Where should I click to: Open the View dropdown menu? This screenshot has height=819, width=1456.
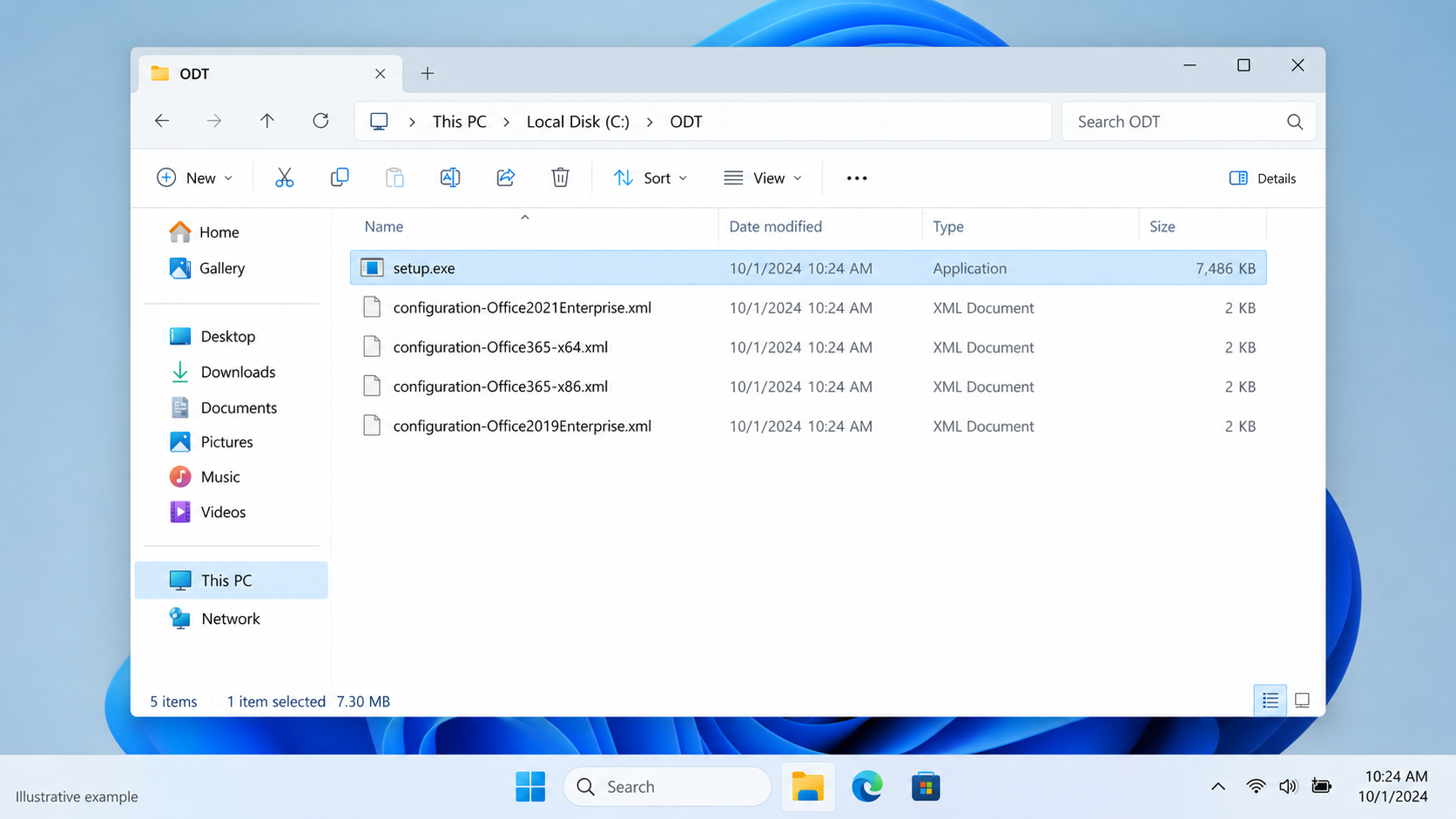pos(763,178)
